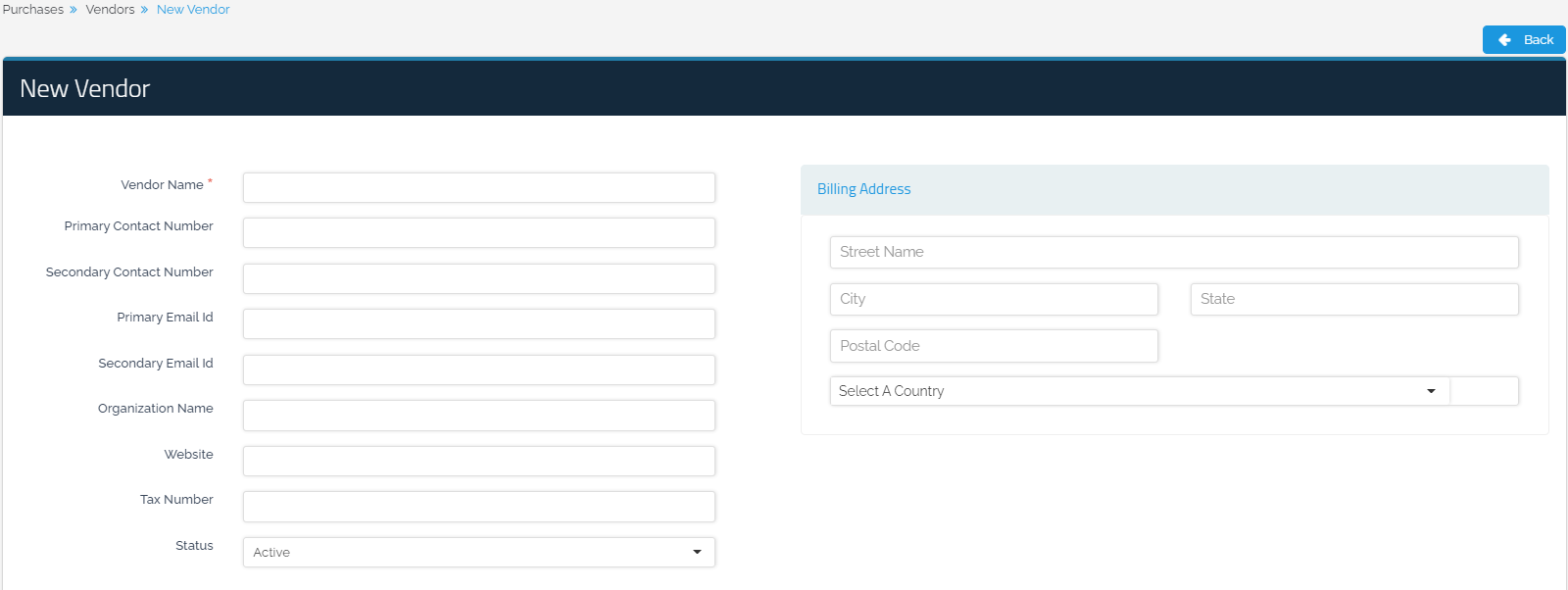Open the Purchases breadcrumb link
This screenshot has width=1568, height=590.
point(33,10)
